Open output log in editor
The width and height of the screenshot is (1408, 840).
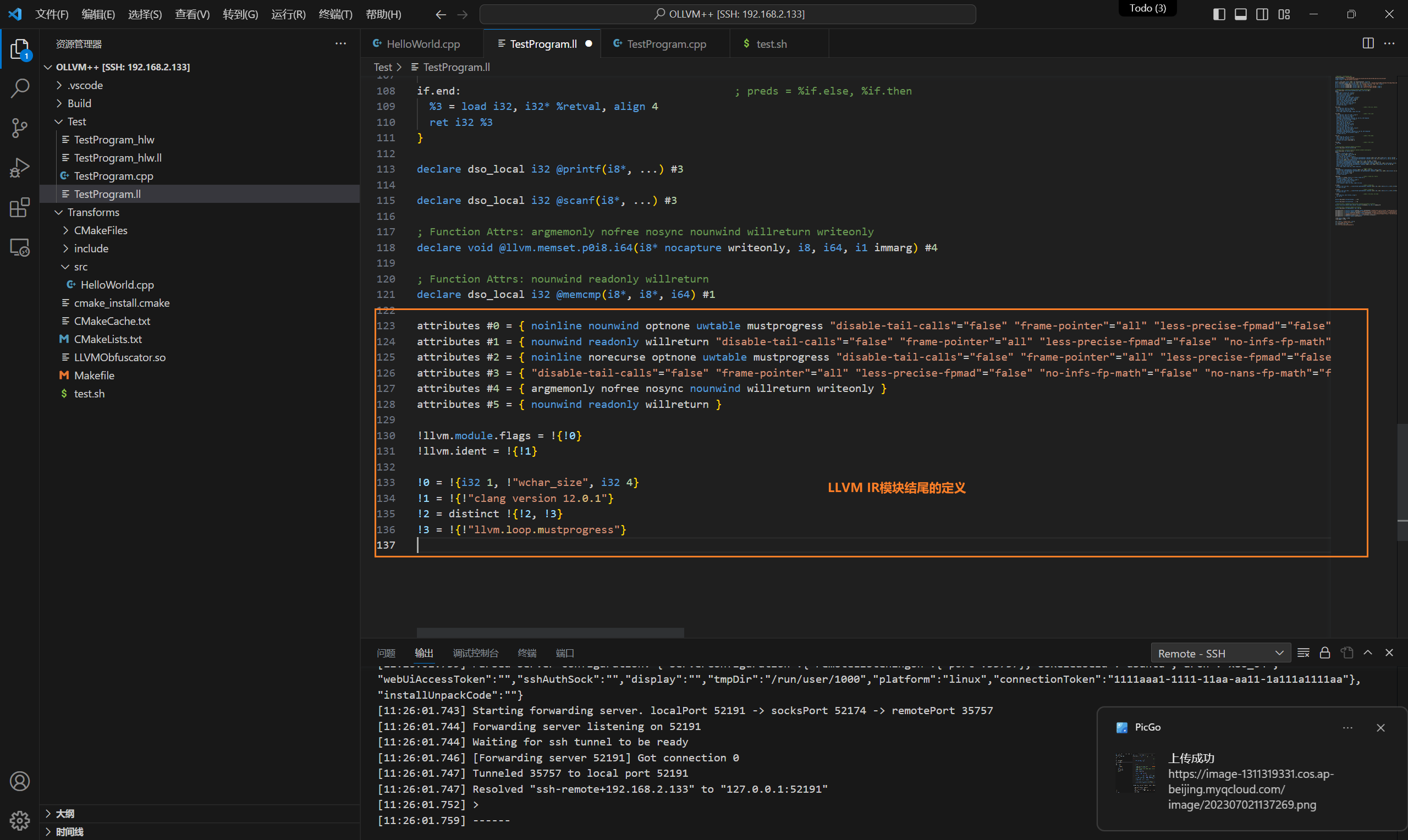(1347, 653)
